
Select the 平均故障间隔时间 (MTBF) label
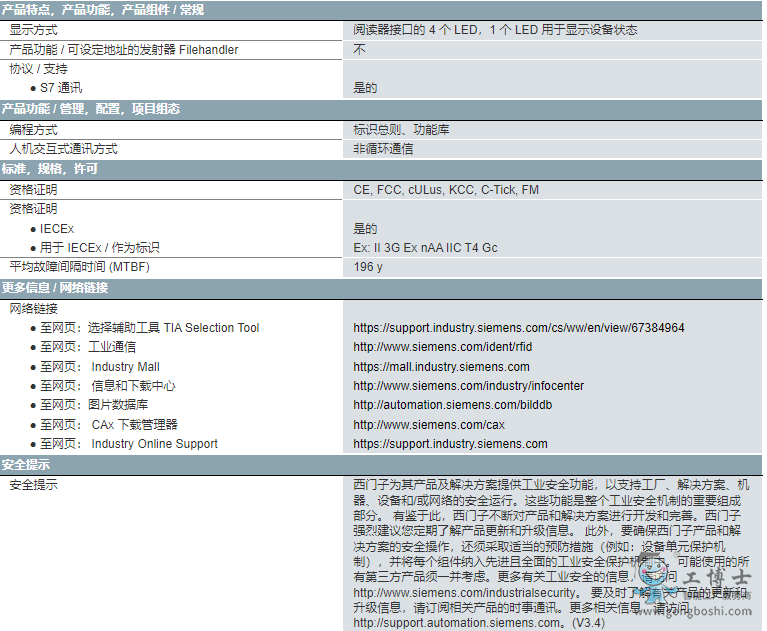click(79, 267)
